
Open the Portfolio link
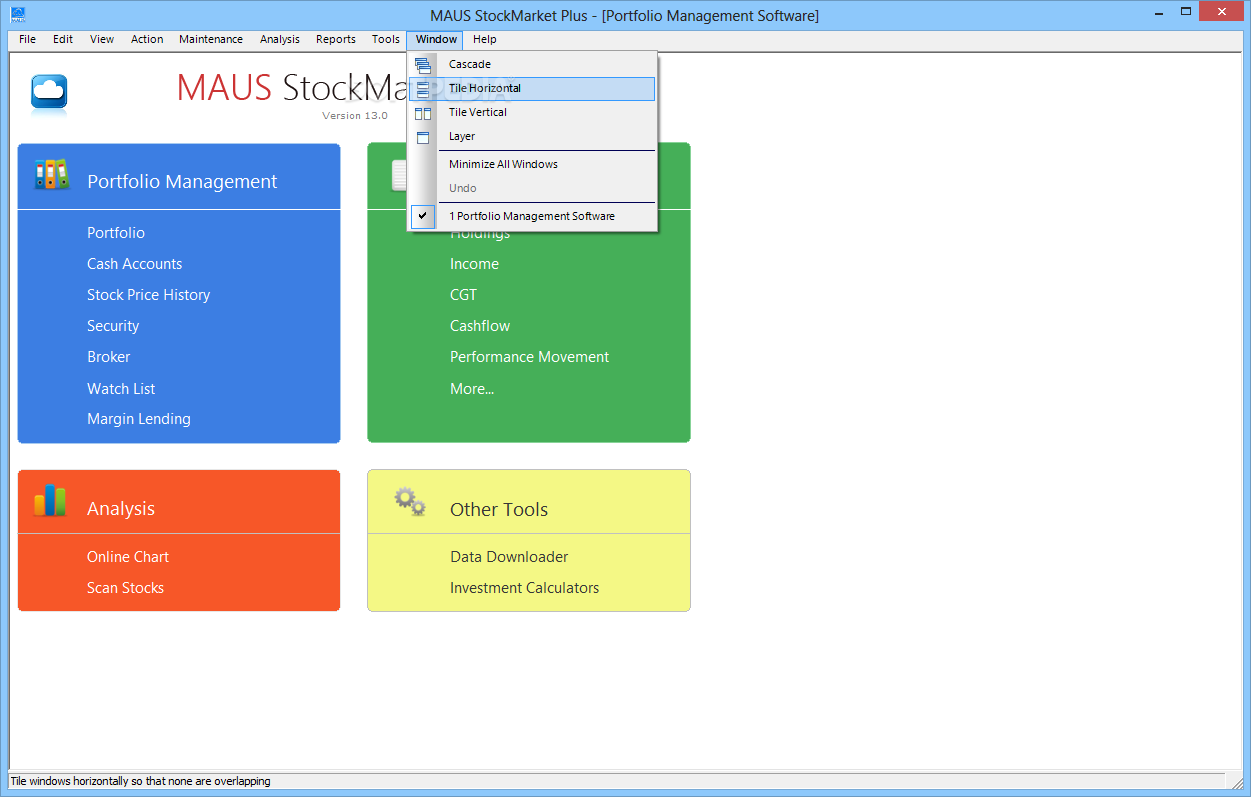pos(116,233)
